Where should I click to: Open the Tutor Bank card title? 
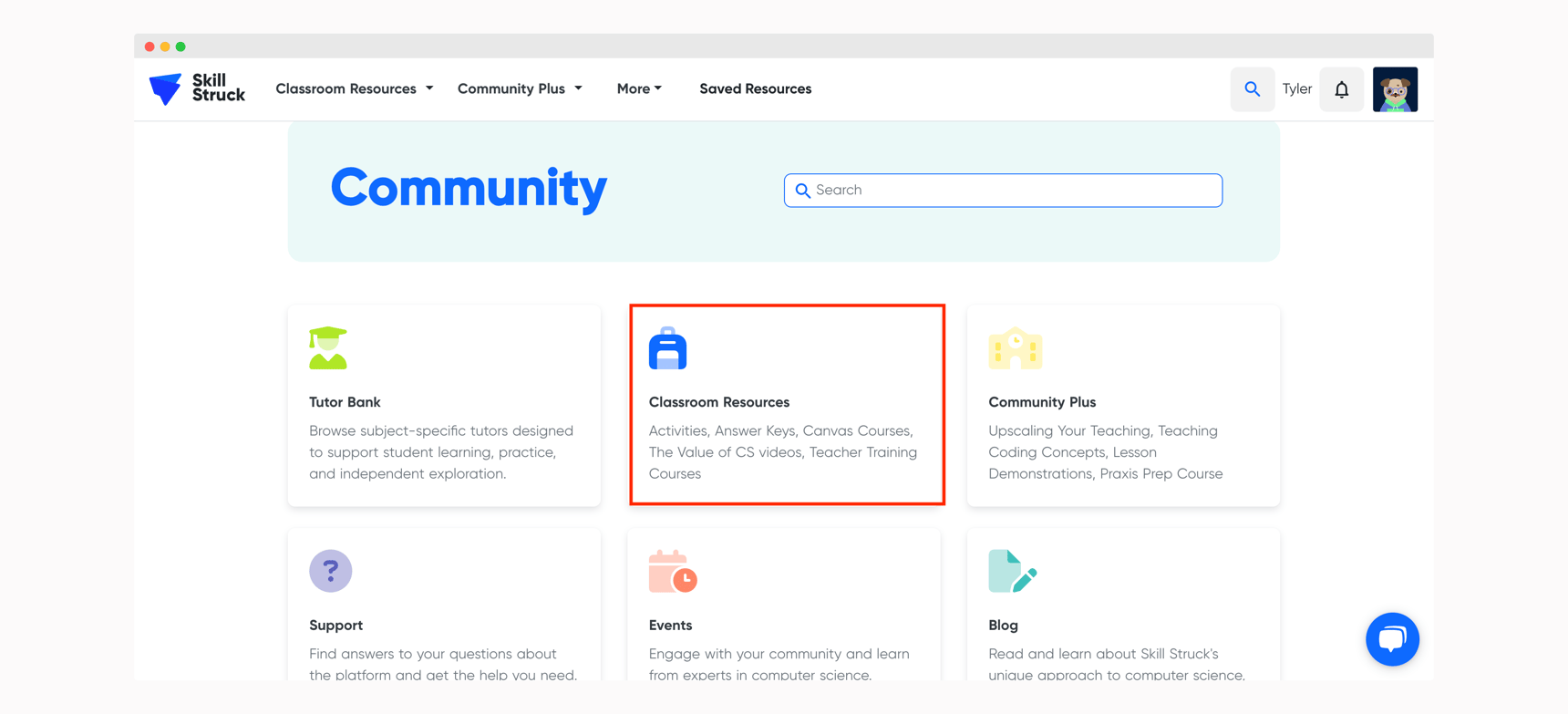coord(345,402)
